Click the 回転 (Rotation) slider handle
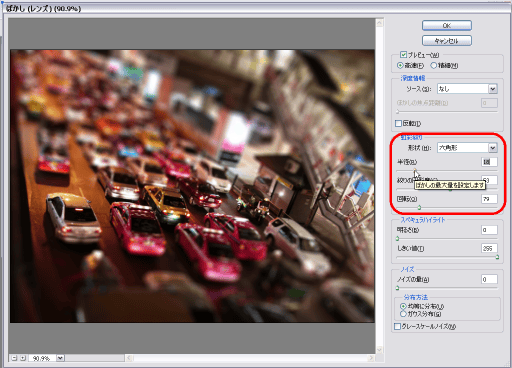The image size is (512, 368). pos(419,208)
